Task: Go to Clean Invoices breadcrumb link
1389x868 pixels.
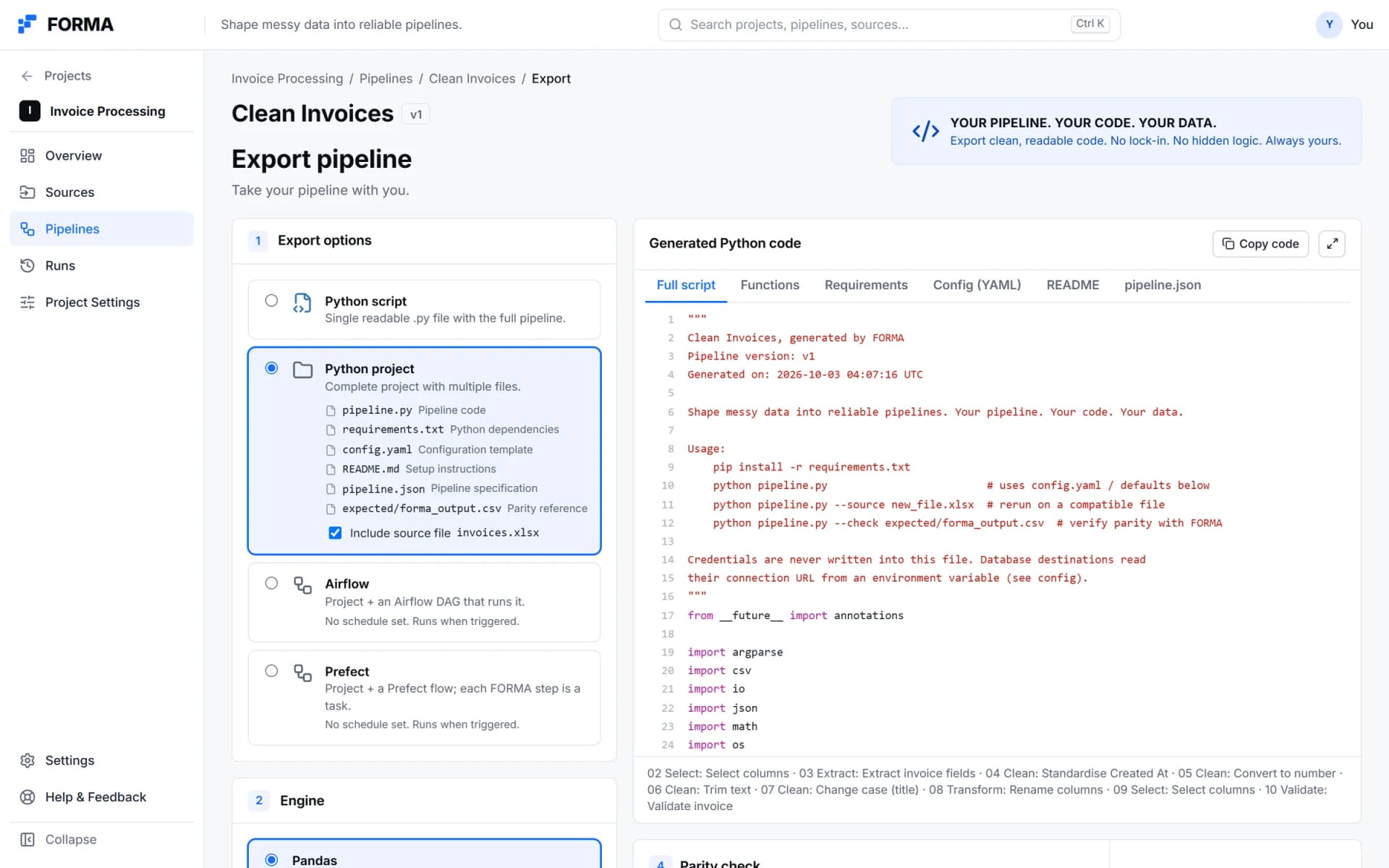Action: (472, 79)
